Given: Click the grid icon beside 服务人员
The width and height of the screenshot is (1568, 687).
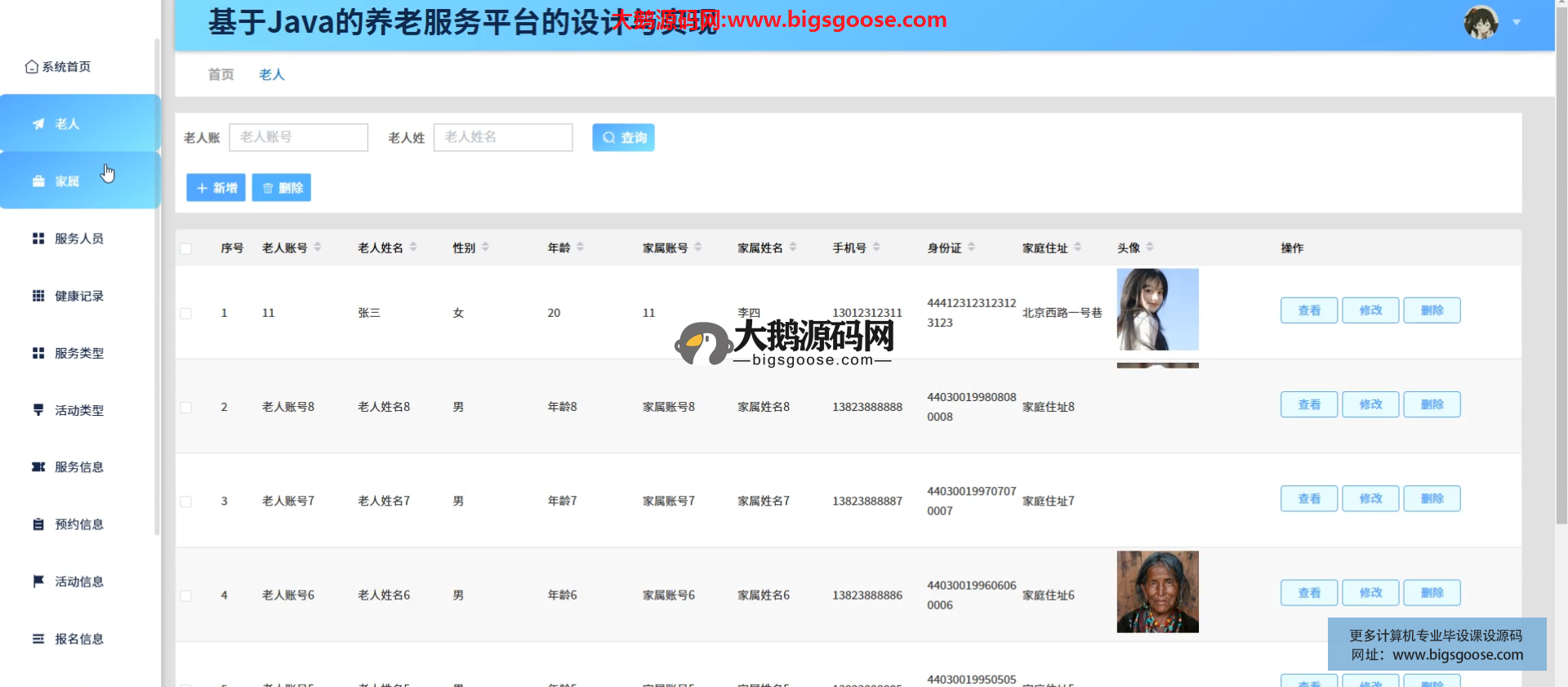Looking at the screenshot, I should [x=38, y=239].
